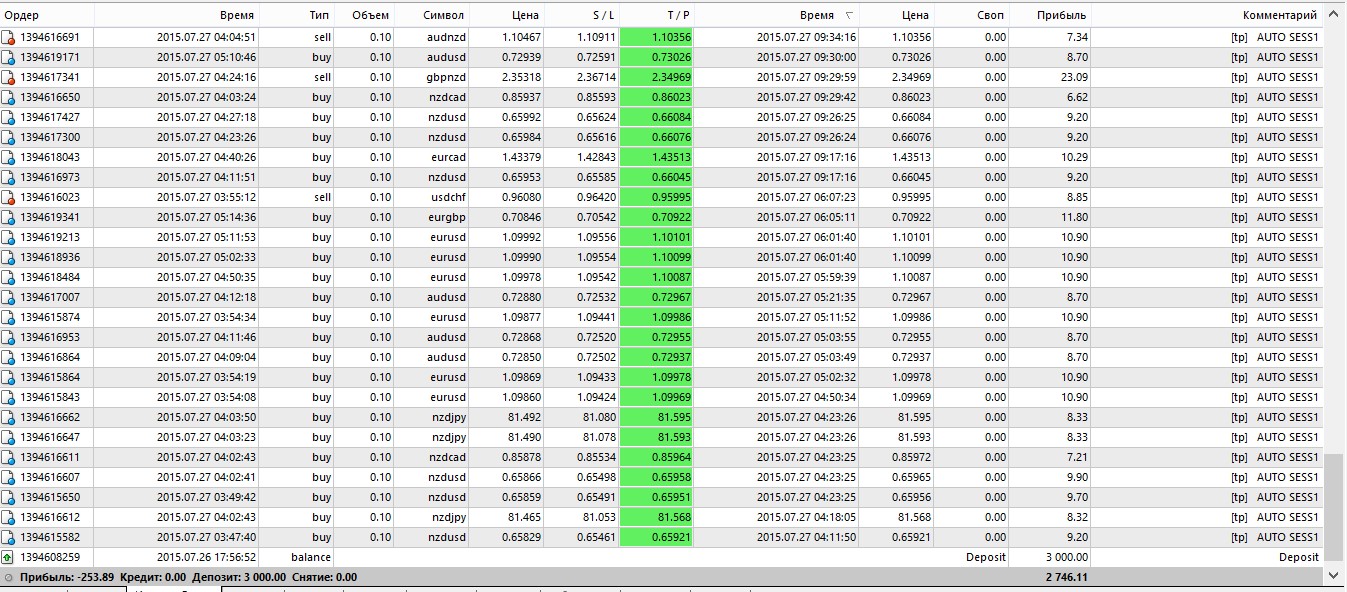
Task: Click the green T/P cell 2.34969
Action: pos(657,77)
